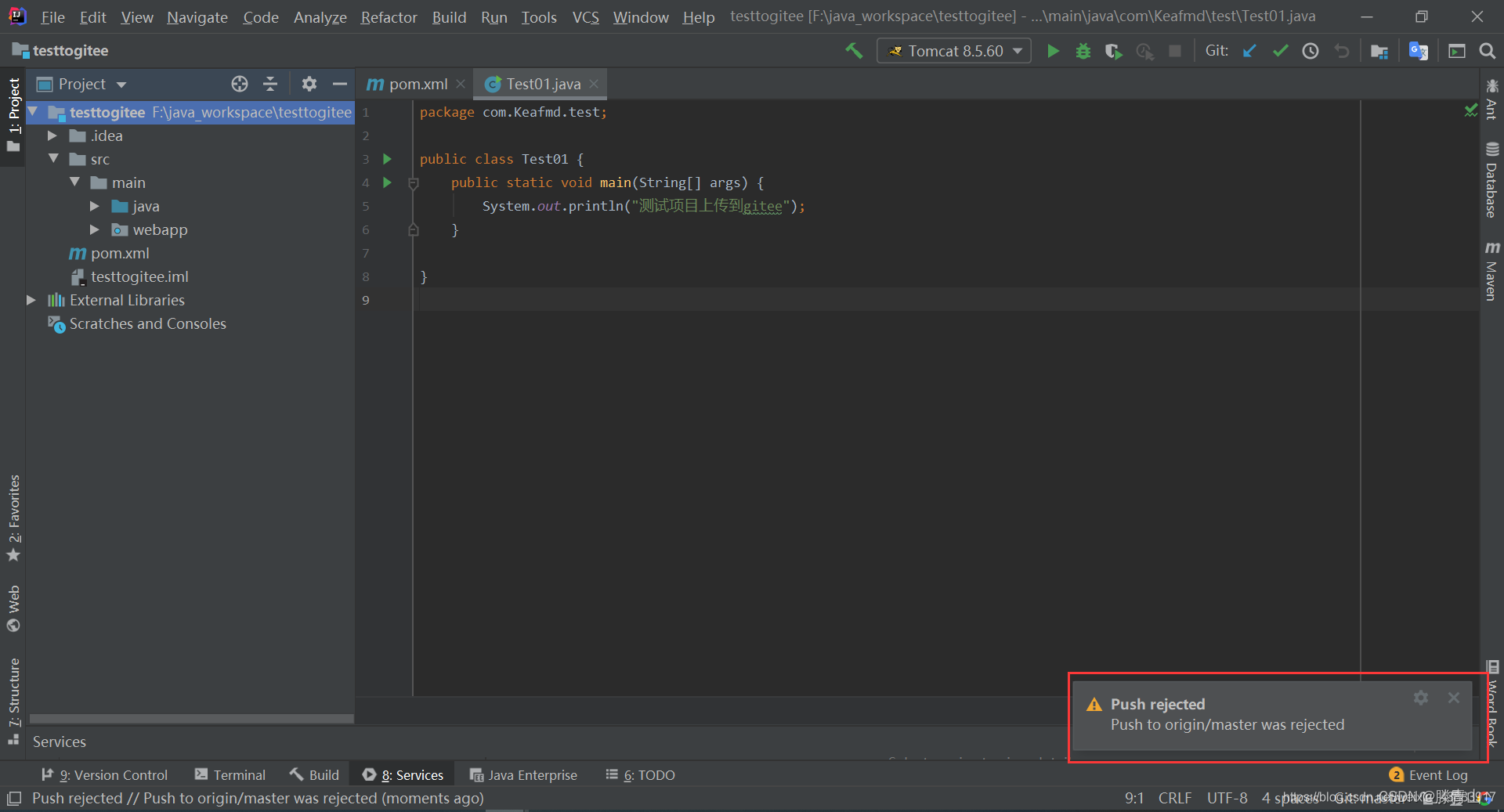Update project from Git with blue arrow
This screenshot has width=1504, height=812.
[x=1249, y=50]
